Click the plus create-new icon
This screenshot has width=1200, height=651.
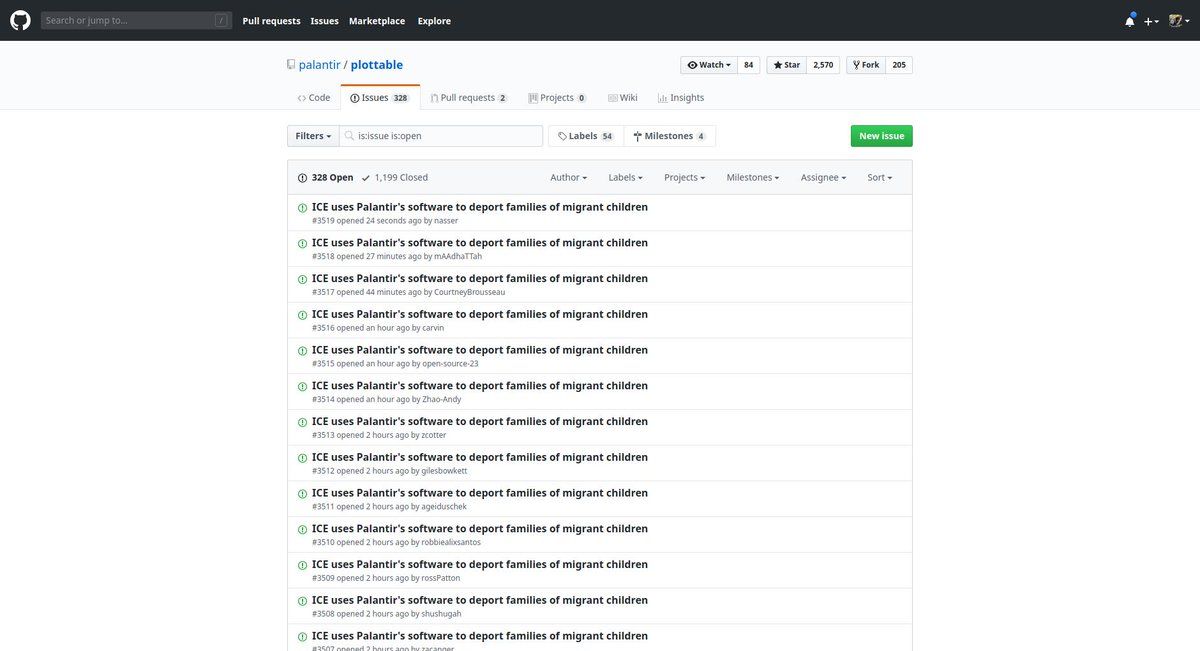[1151, 21]
